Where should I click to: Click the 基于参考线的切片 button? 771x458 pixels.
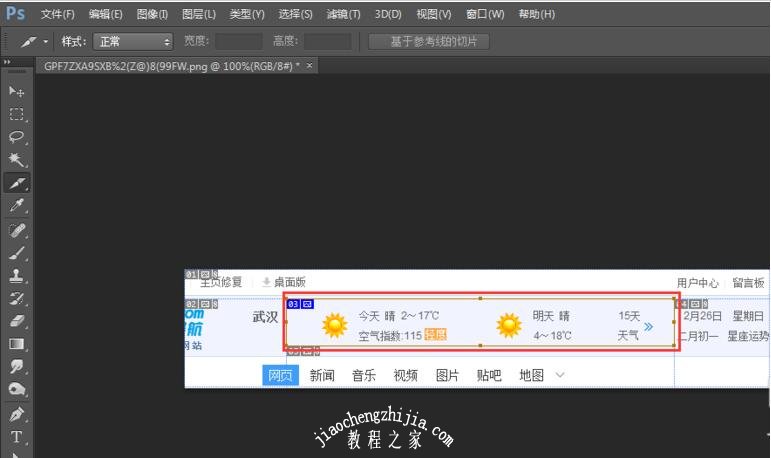coord(429,41)
